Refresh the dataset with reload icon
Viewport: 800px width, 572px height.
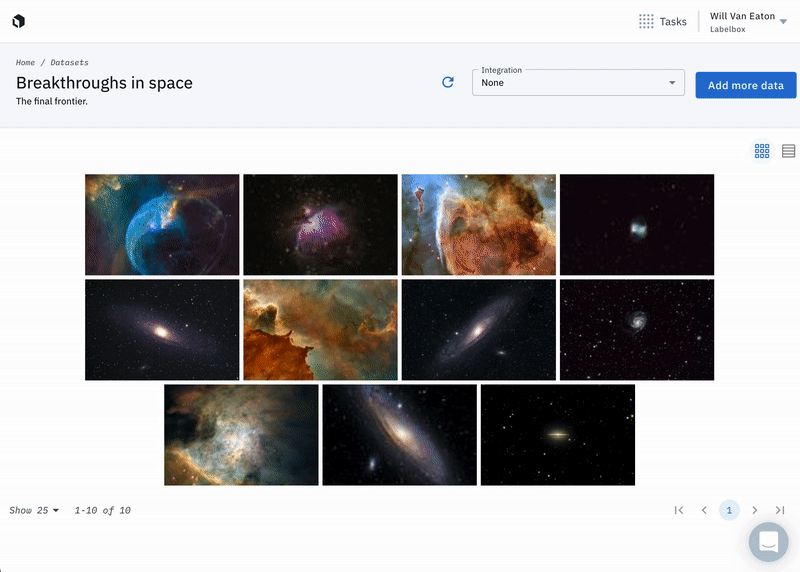tap(448, 82)
